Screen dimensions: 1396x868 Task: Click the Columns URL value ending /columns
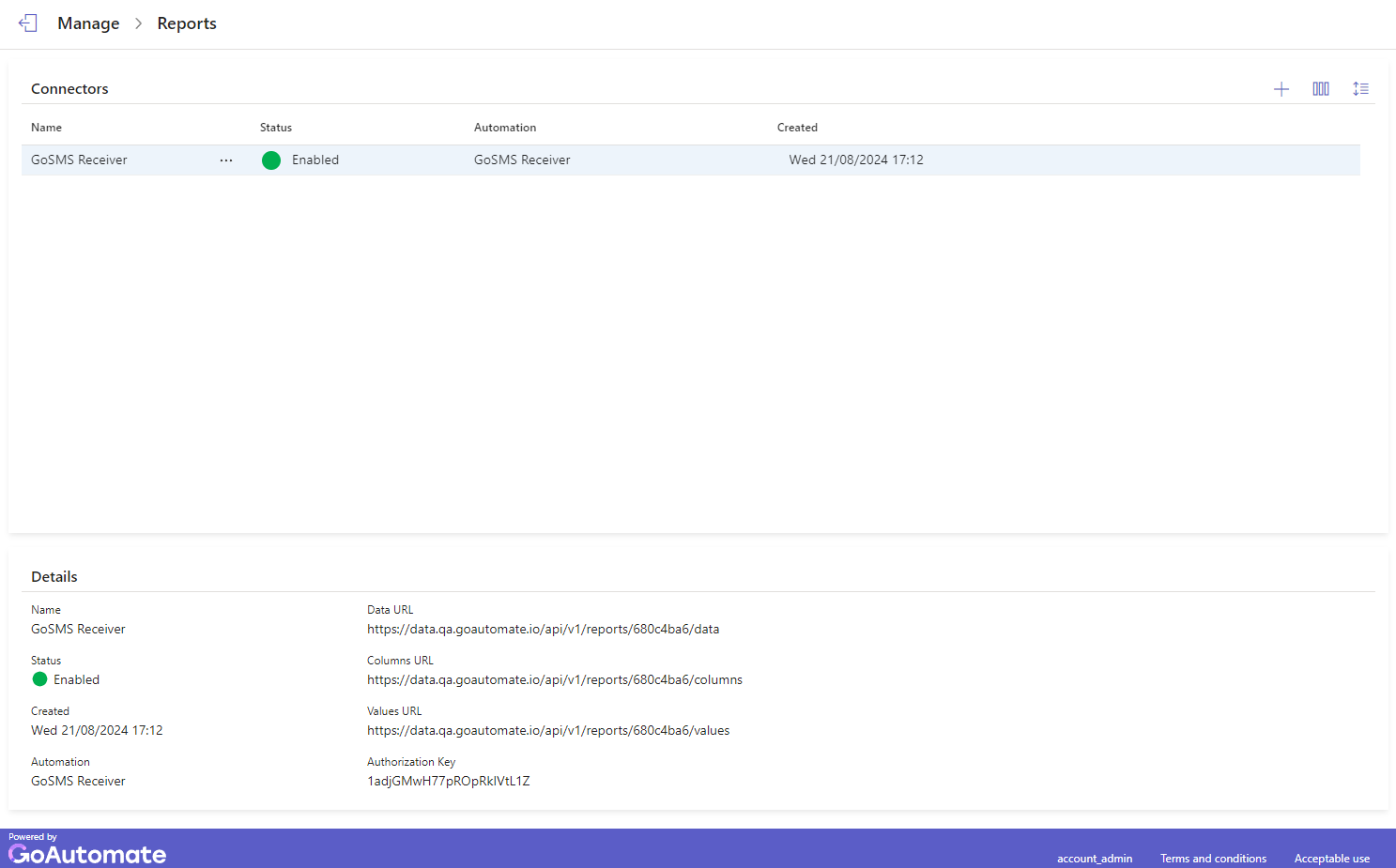(x=555, y=680)
